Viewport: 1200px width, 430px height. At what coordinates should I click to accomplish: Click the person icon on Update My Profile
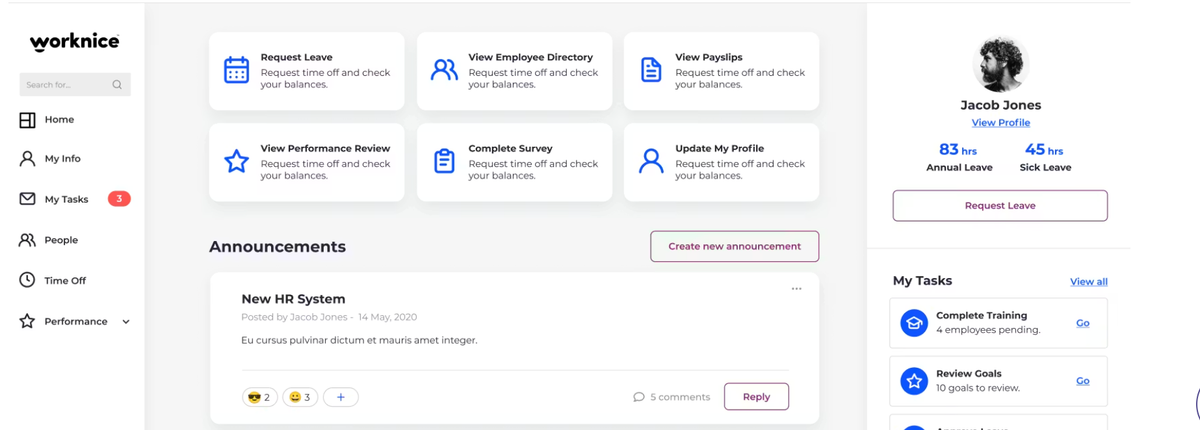click(x=651, y=161)
